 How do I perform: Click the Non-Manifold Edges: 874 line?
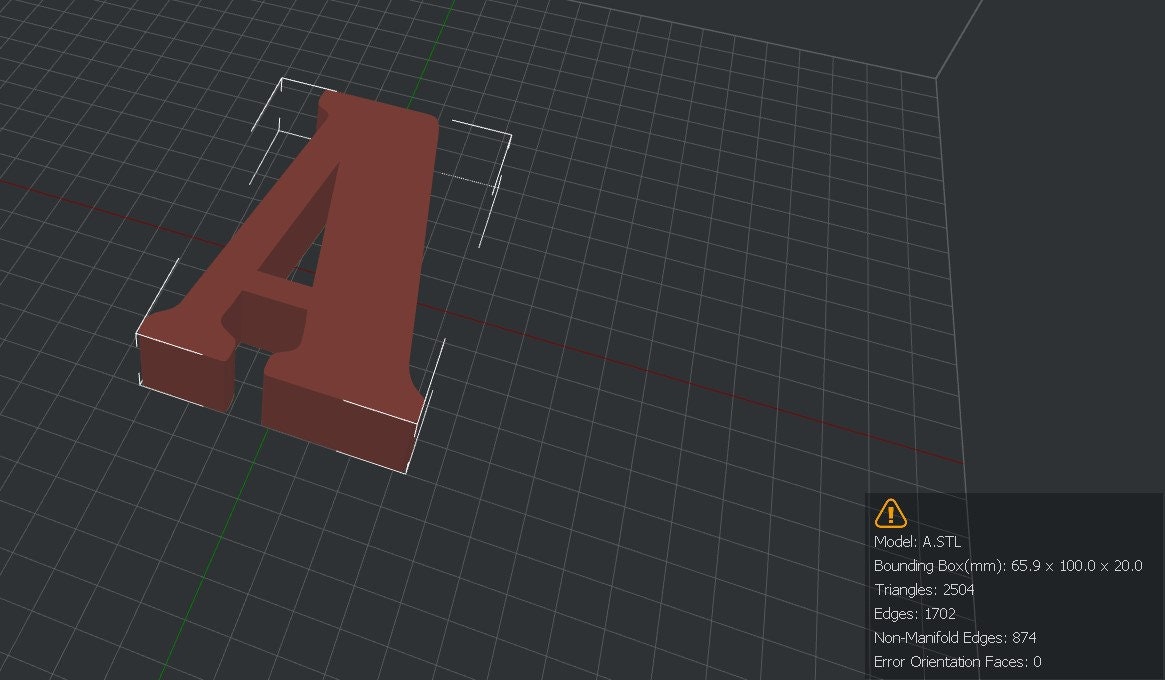(954, 638)
